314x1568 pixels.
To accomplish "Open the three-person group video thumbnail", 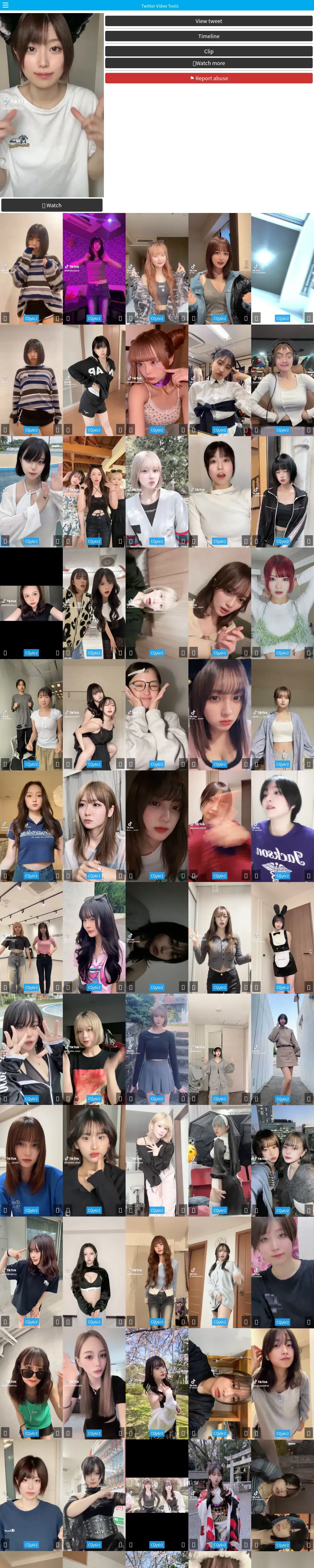I will point(94,491).
